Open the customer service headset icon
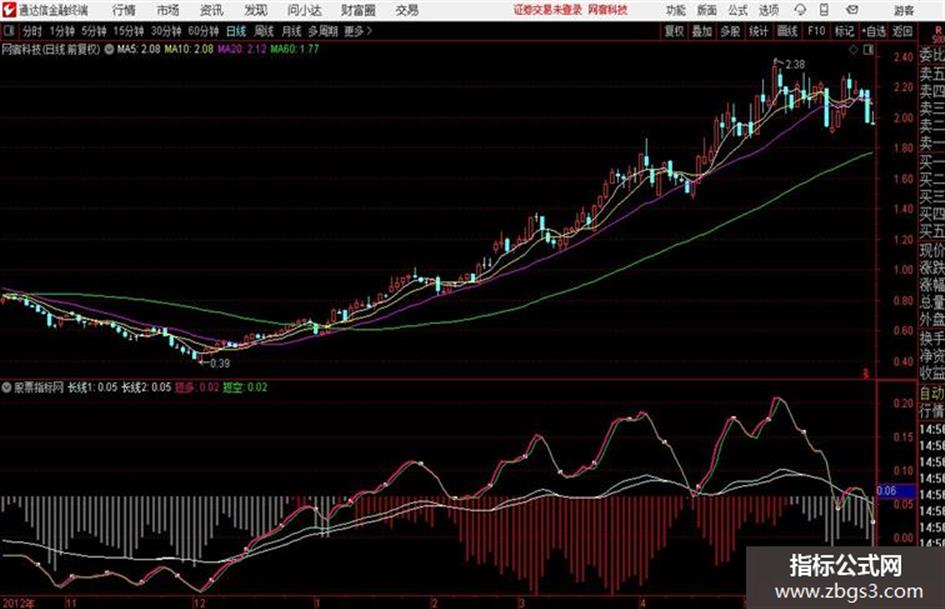 point(800,10)
